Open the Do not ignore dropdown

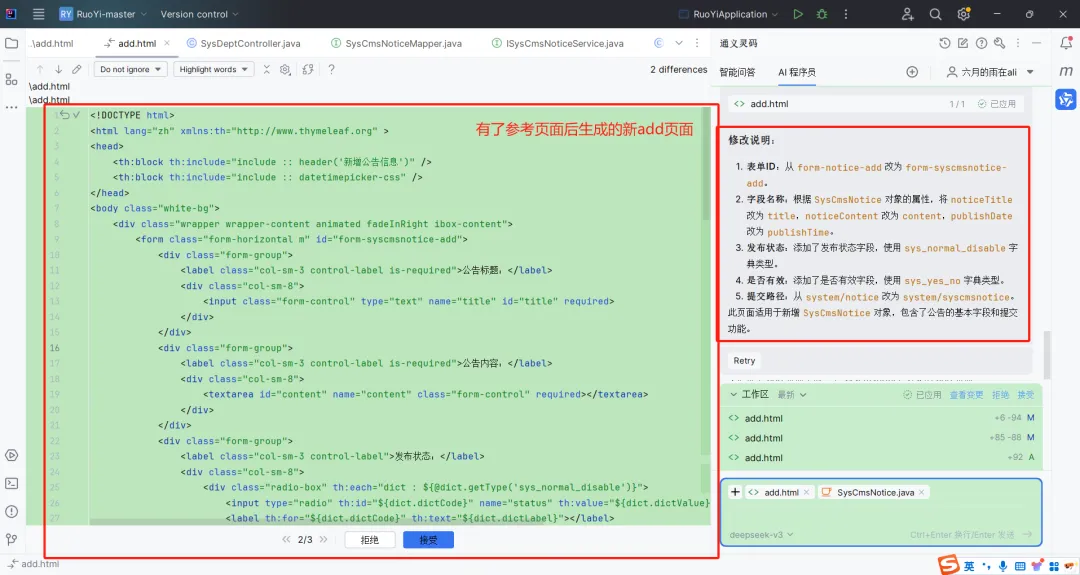coord(130,70)
